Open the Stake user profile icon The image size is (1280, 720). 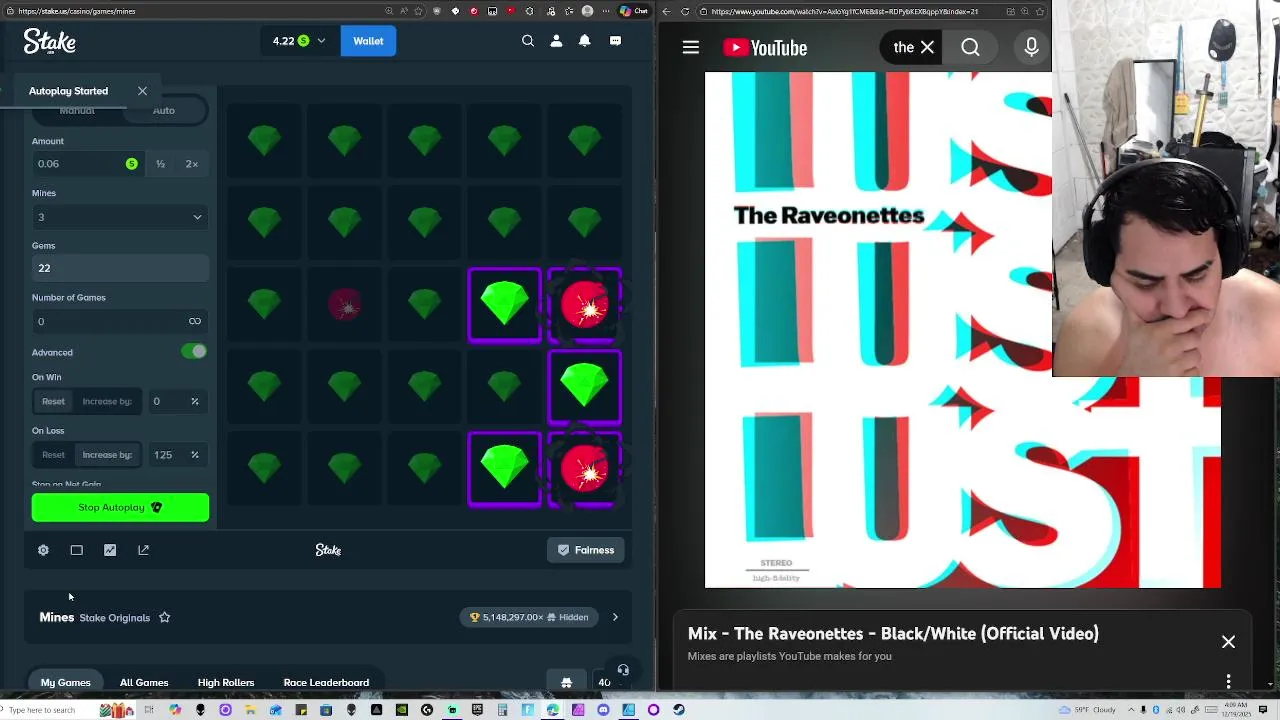point(556,41)
